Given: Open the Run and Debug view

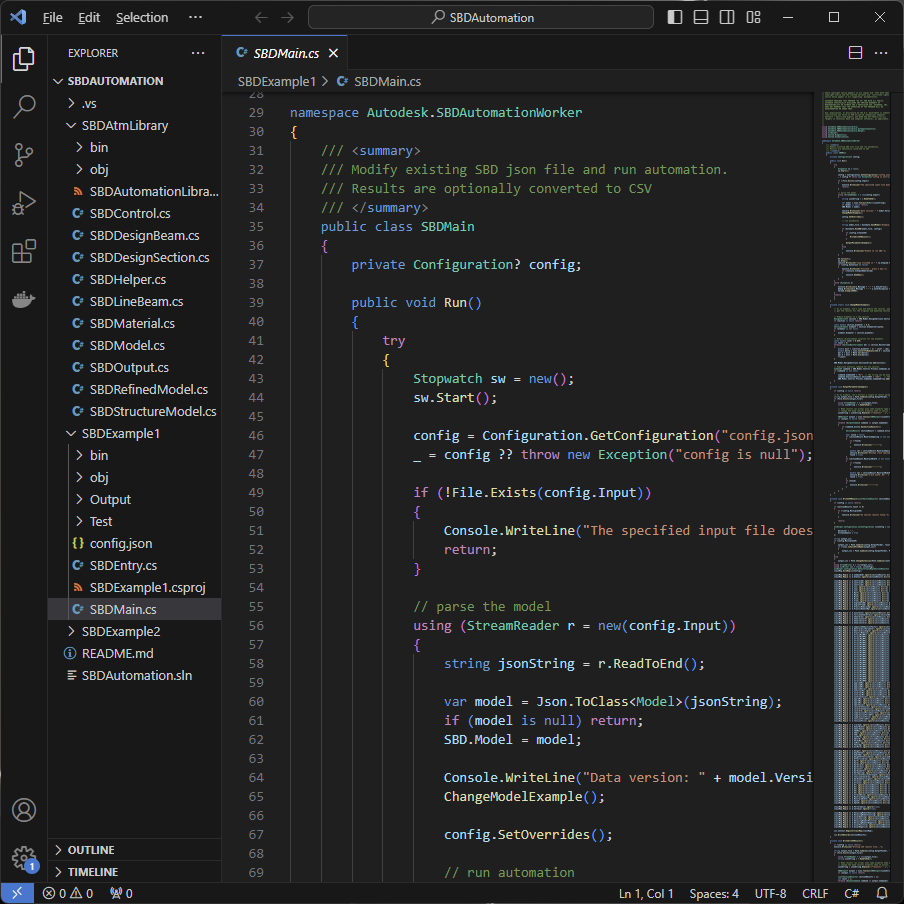Looking at the screenshot, I should [x=24, y=203].
